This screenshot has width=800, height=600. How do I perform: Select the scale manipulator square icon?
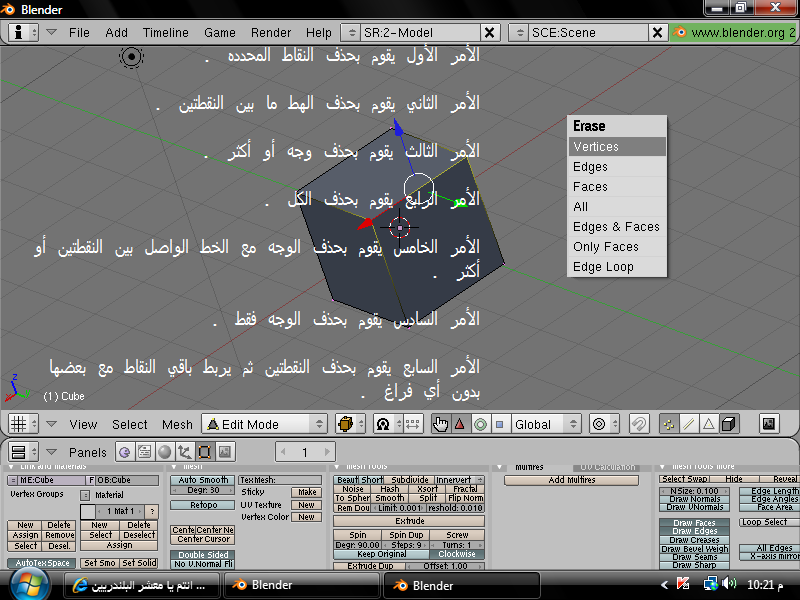tap(500, 424)
